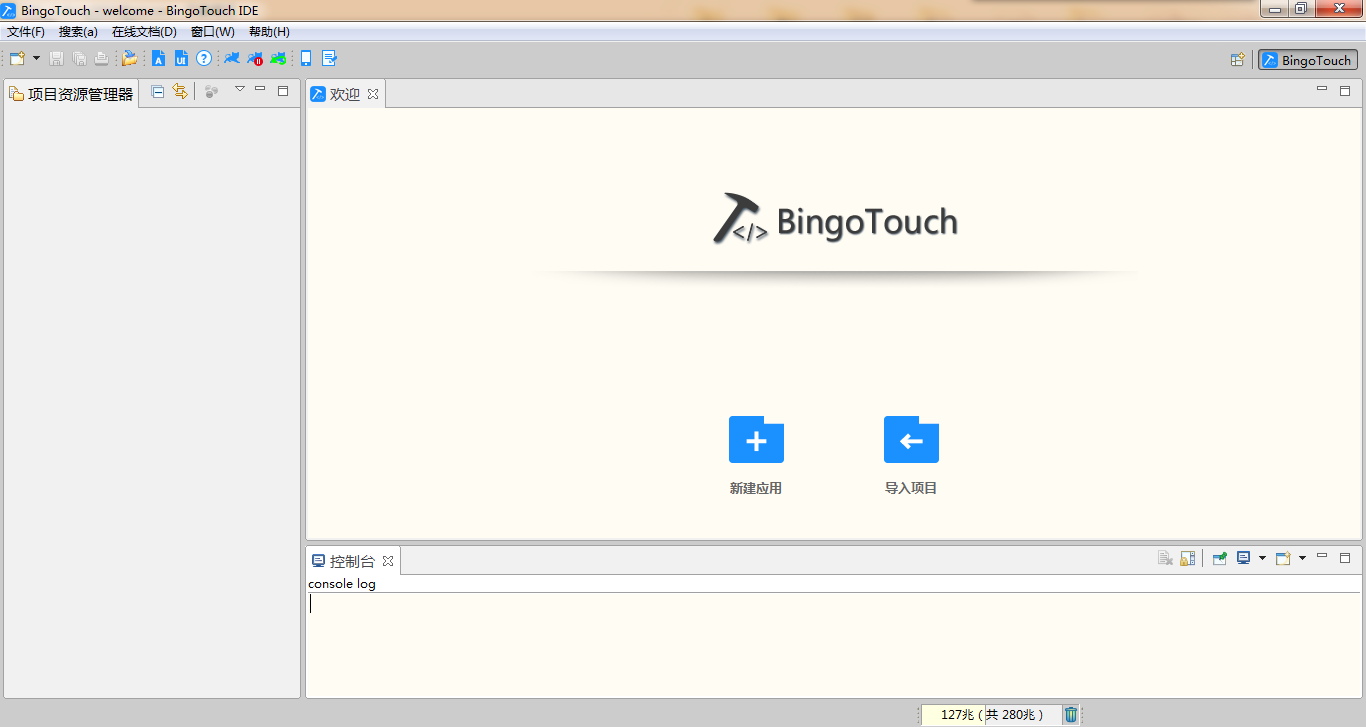The width and height of the screenshot is (1366, 727).
Task: Open the 搜索(a) menu
Action: coord(78,32)
